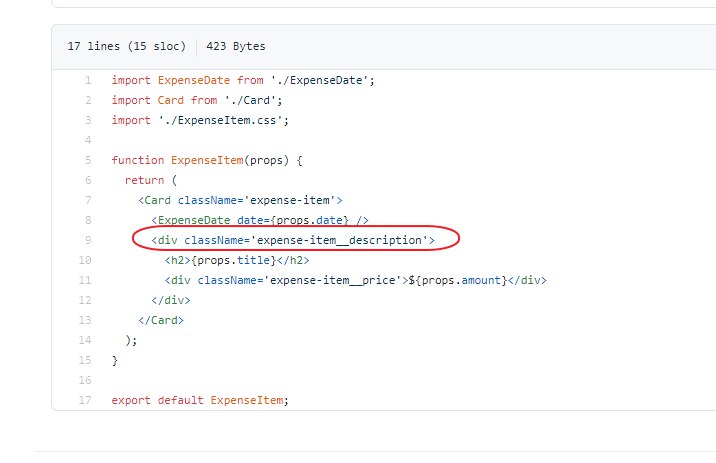Click line number 11 in the gutter
716x463 pixels.
(86, 280)
